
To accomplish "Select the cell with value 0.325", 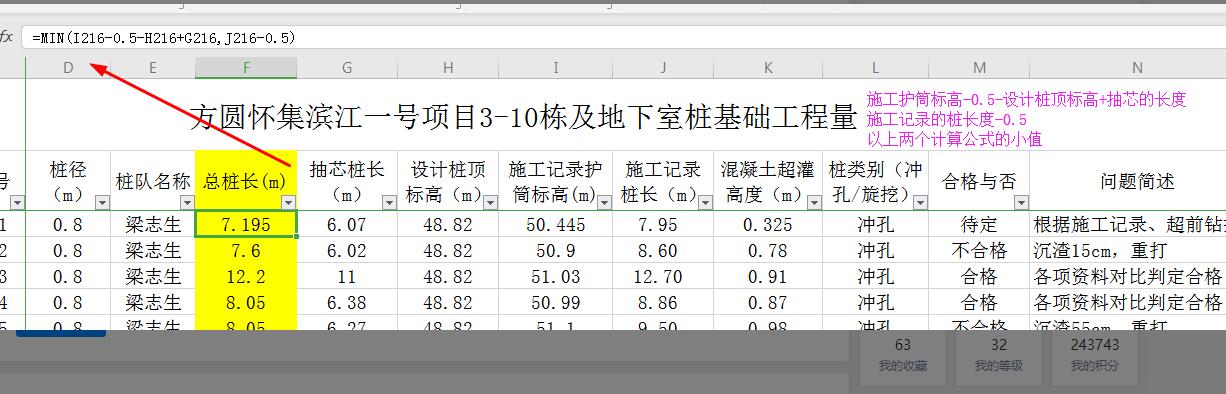I will point(767,225).
